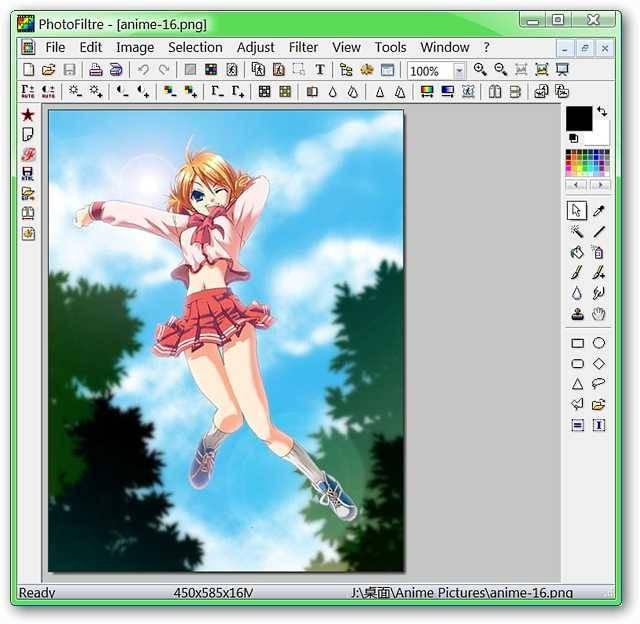Open the File menu
Image resolution: width=640 pixels, height=624 pixels.
(55, 47)
